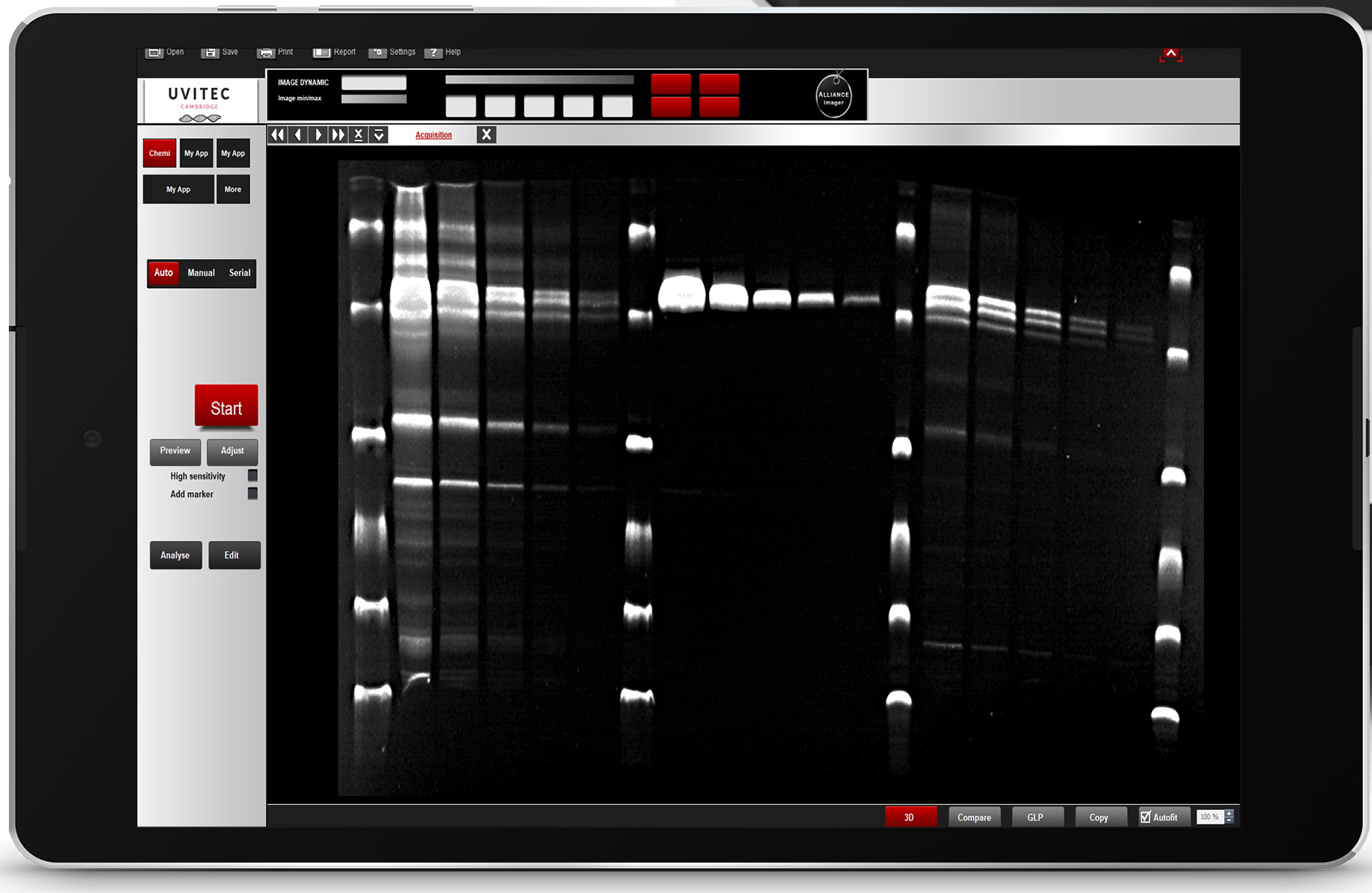Click the 100 % zoom input field
Screen dimensions: 1372x893
[x=1209, y=817]
